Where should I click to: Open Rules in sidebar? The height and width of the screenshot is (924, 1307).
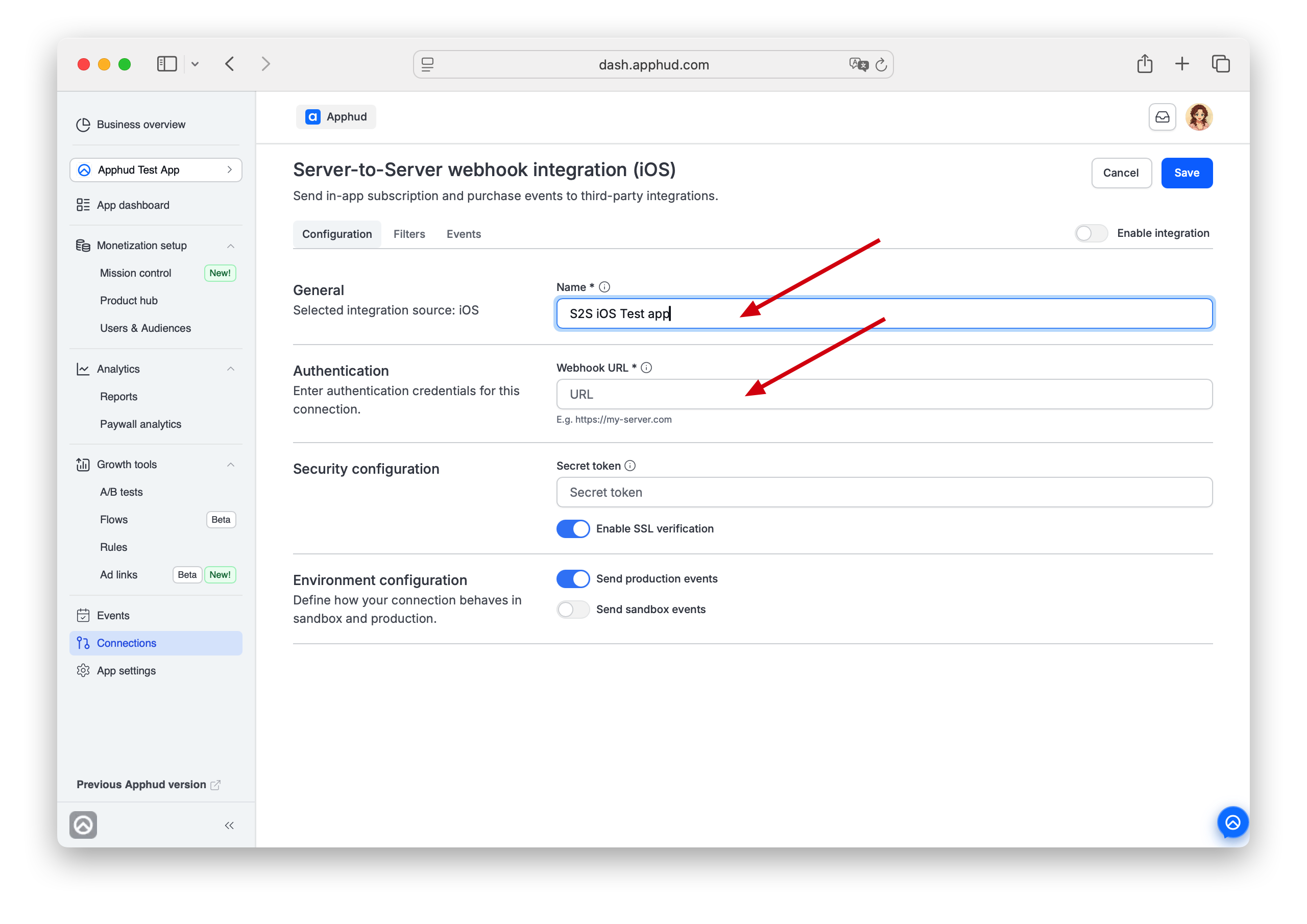113,547
